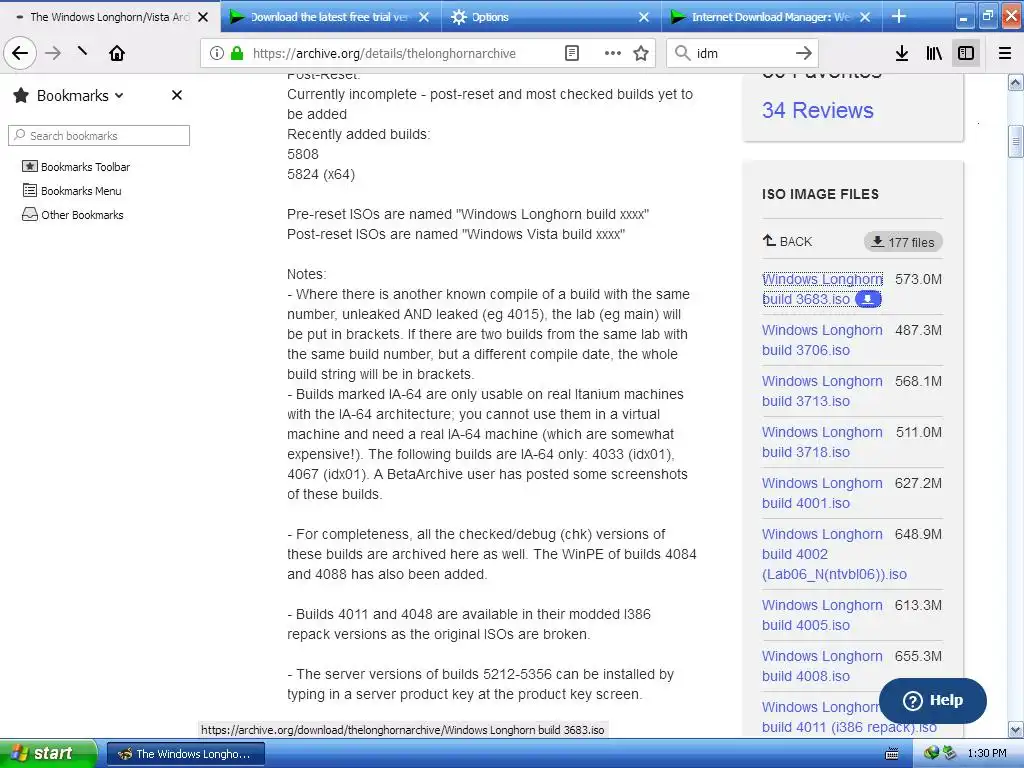Click the page scrollbar down arrow
Screen dimensions: 1024x768
[x=1015, y=729]
